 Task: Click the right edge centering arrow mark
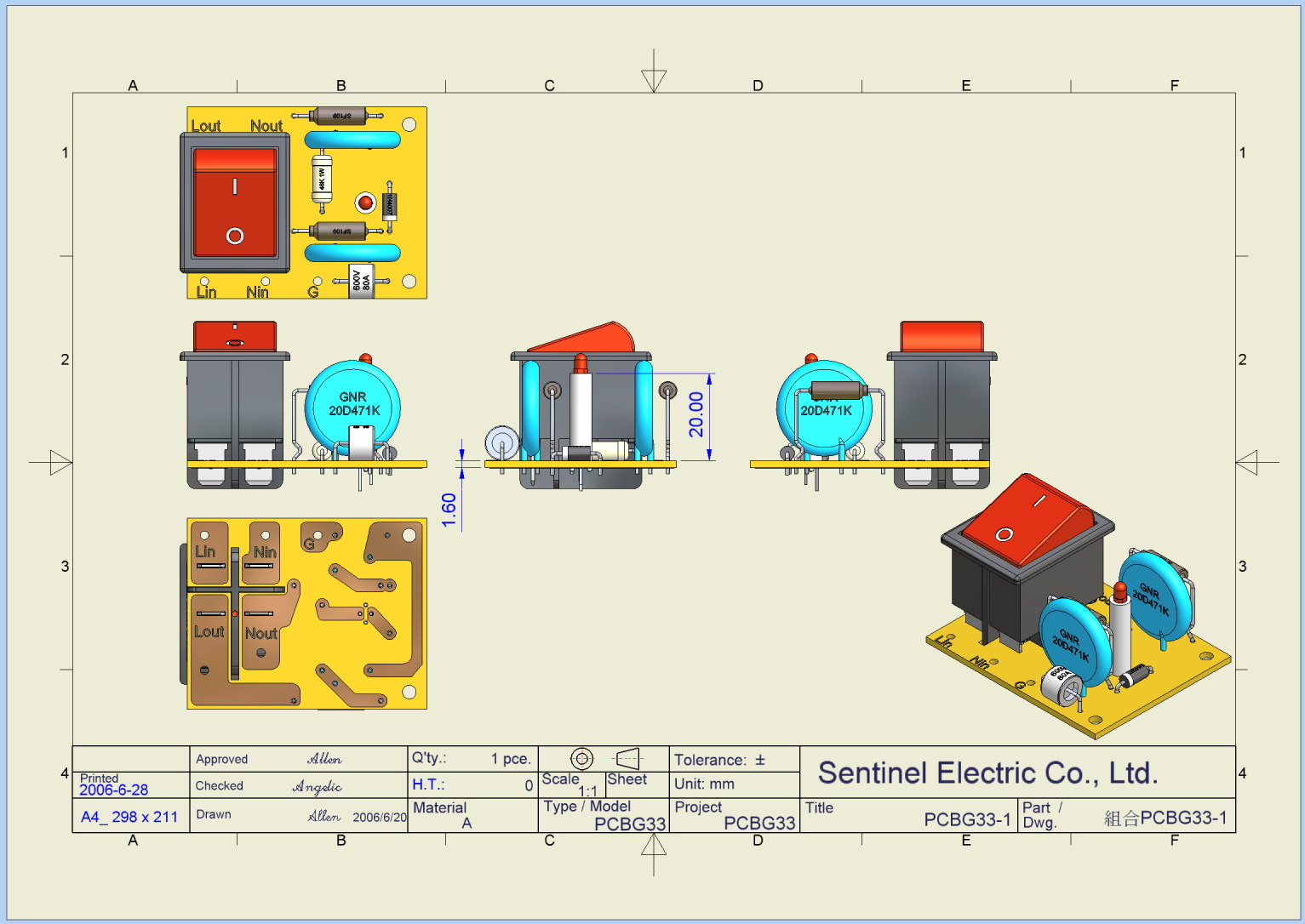1248,463
